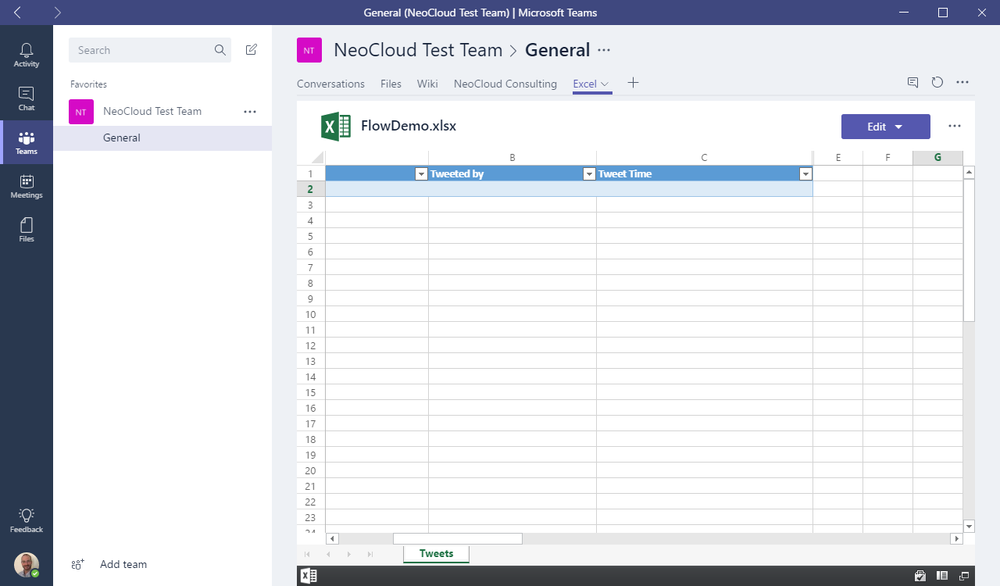This screenshot has height=586, width=1000.
Task: Click into the Search field
Action: click(x=149, y=50)
